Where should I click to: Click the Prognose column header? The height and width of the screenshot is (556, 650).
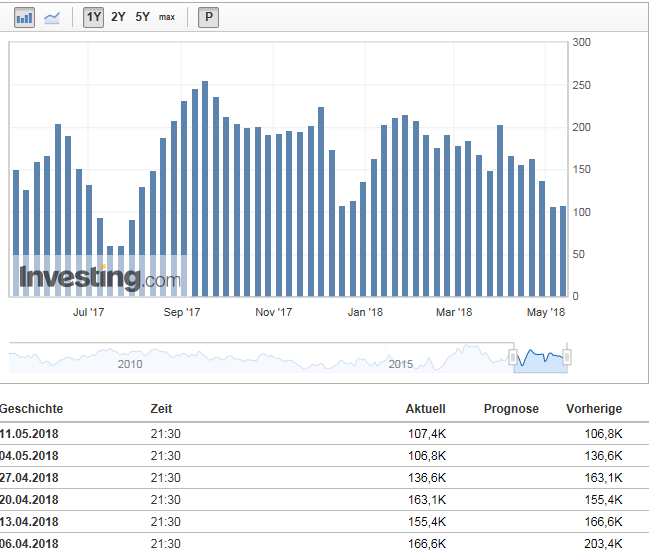(x=511, y=409)
